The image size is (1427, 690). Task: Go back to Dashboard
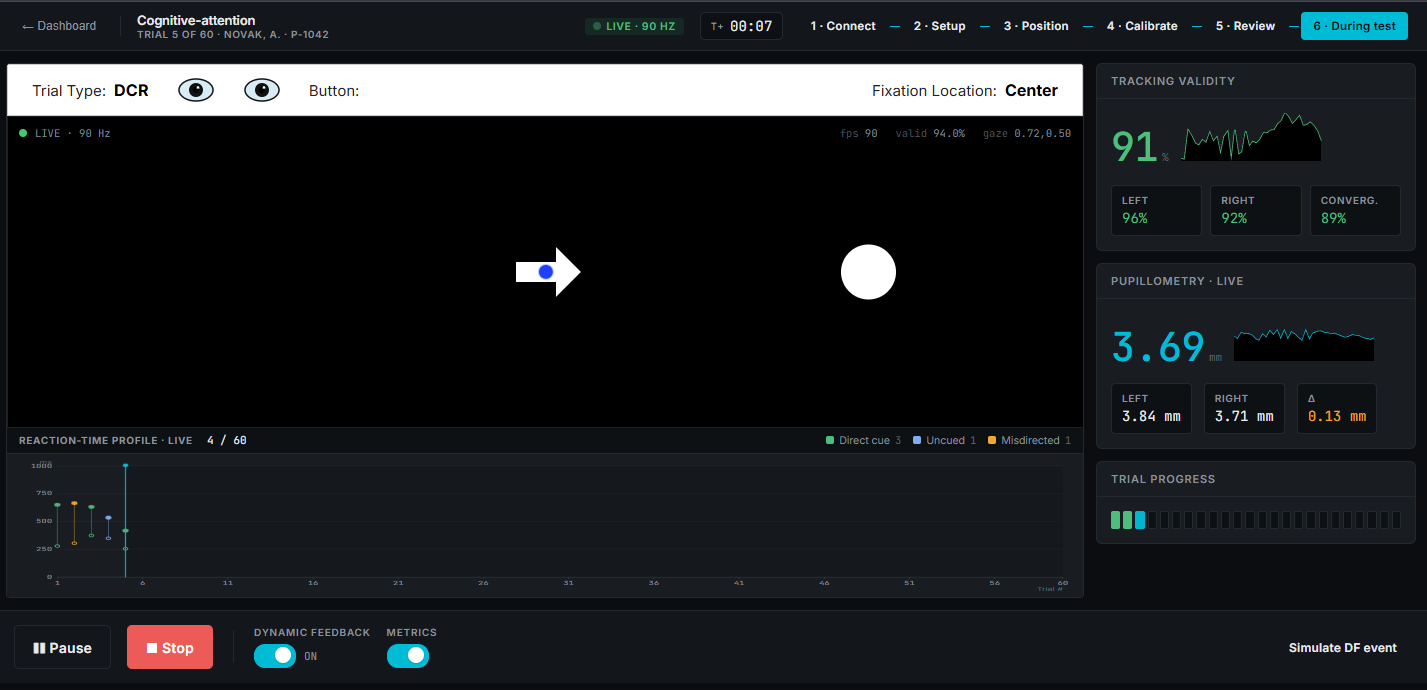59,26
